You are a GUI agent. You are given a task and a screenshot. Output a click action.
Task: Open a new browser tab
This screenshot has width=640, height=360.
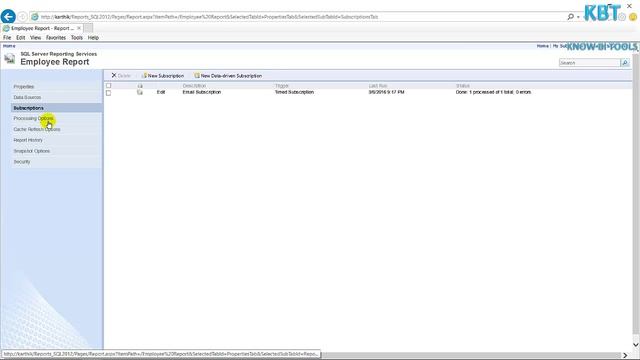88,28
